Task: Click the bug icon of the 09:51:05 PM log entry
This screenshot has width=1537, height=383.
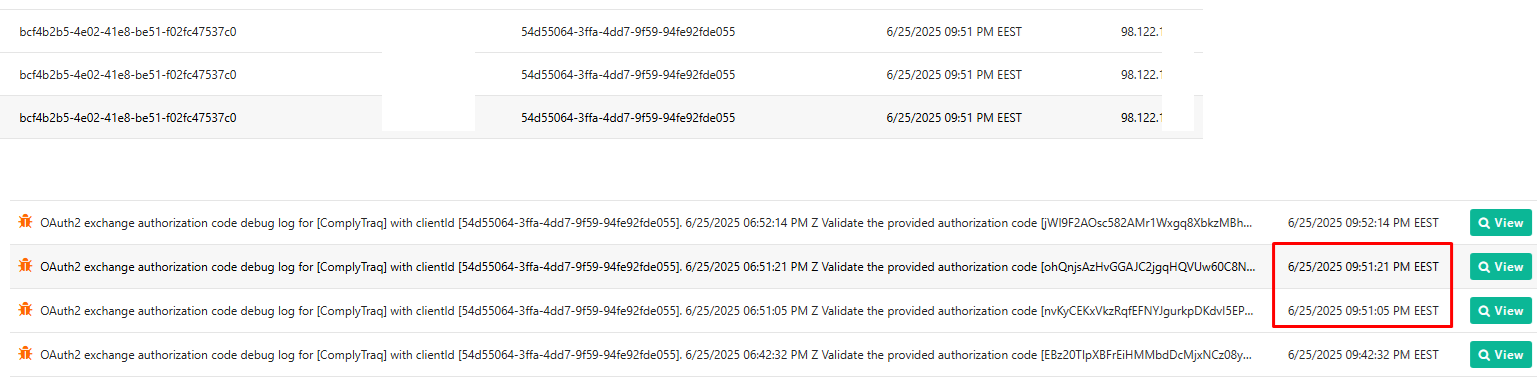Action: 26,311
